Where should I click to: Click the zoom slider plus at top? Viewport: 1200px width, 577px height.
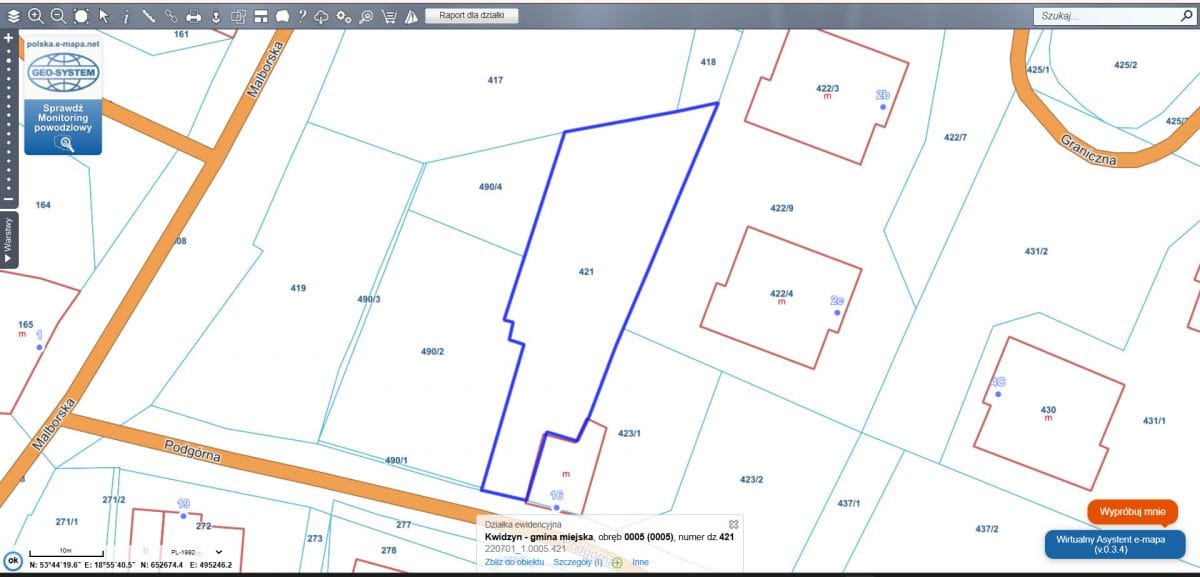pyautogui.click(x=8, y=38)
